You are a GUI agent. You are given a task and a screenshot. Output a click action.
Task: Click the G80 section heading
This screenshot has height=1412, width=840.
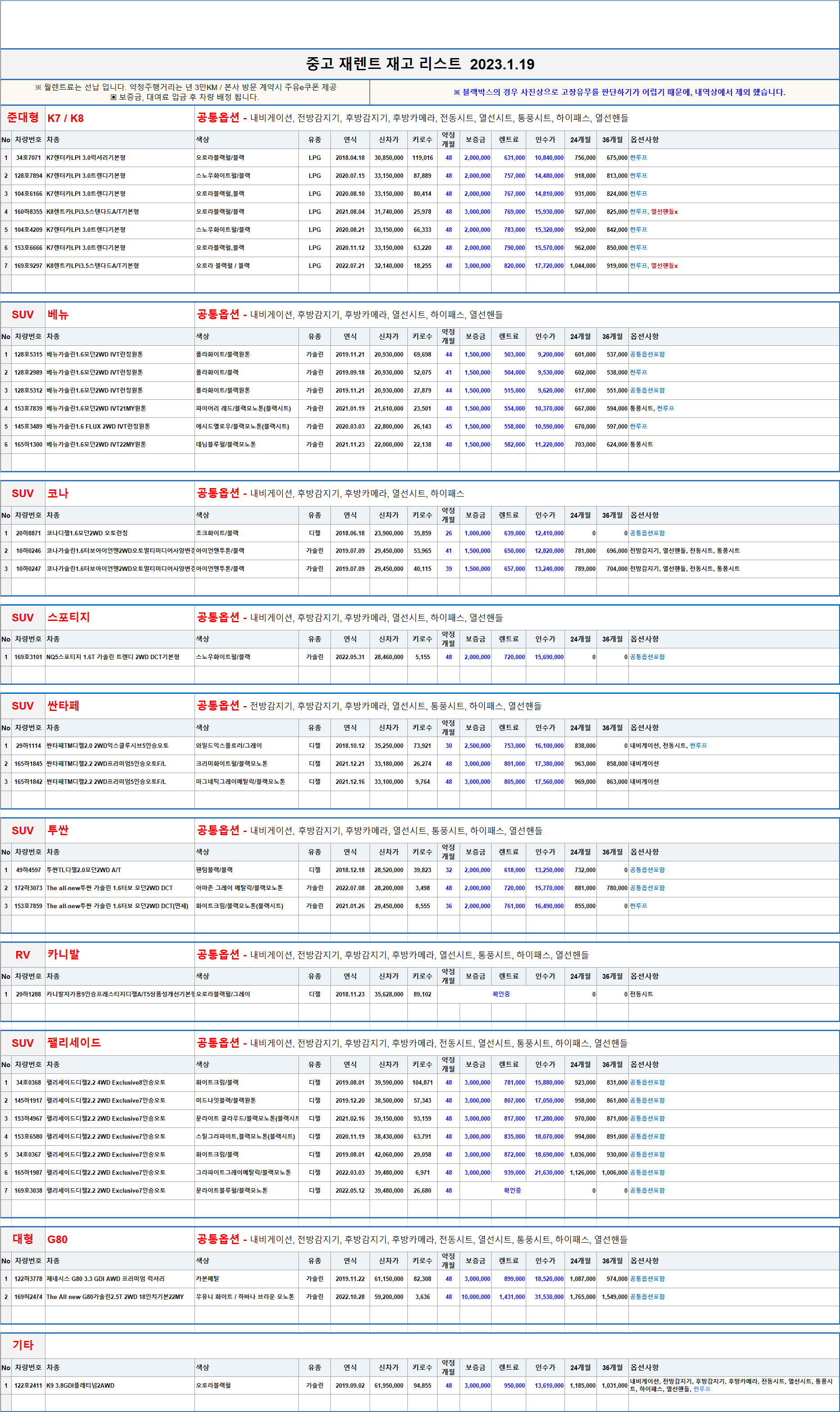coord(57,1240)
